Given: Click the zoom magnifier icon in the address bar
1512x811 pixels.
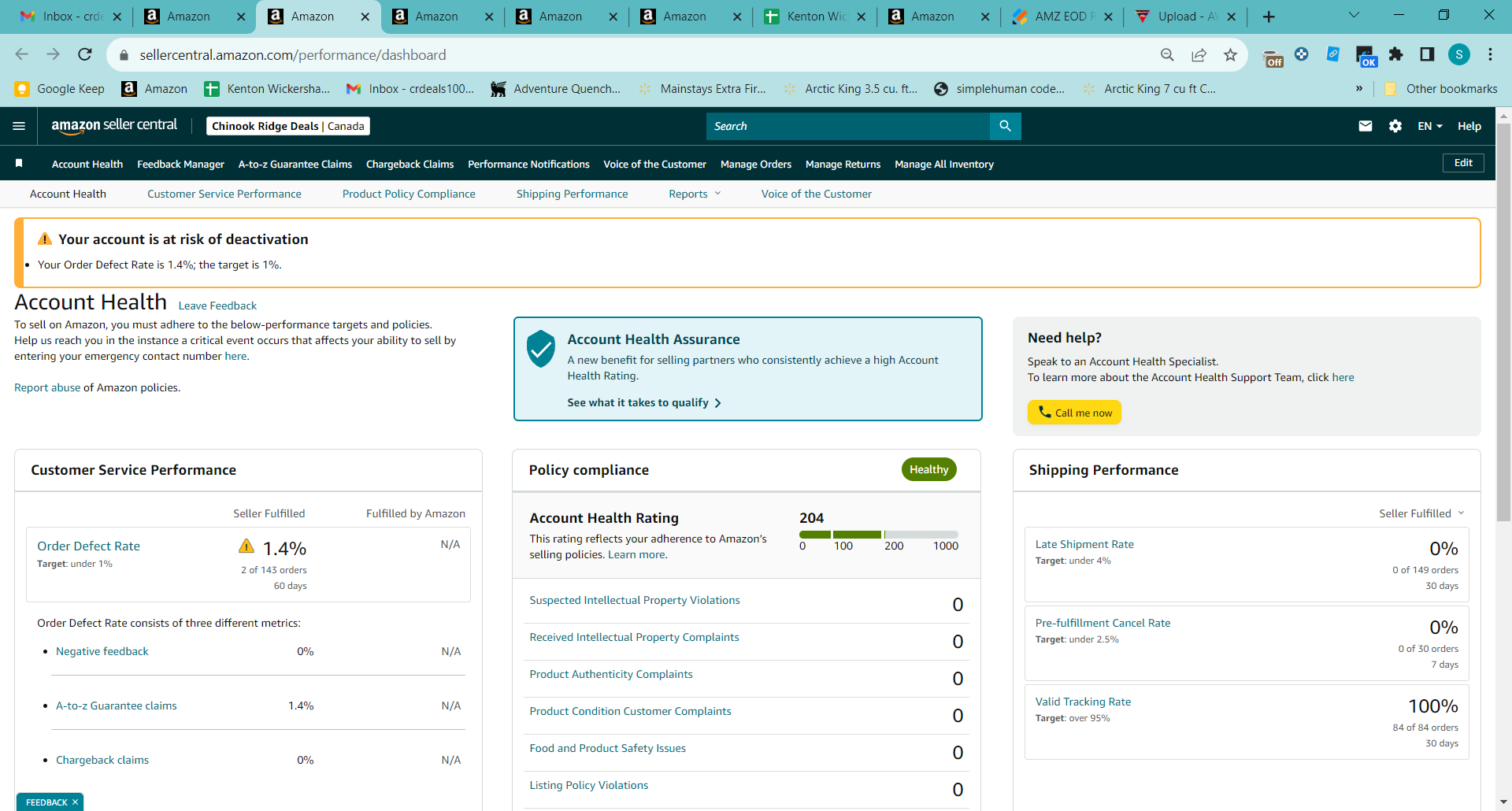Looking at the screenshot, I should click(x=1167, y=54).
